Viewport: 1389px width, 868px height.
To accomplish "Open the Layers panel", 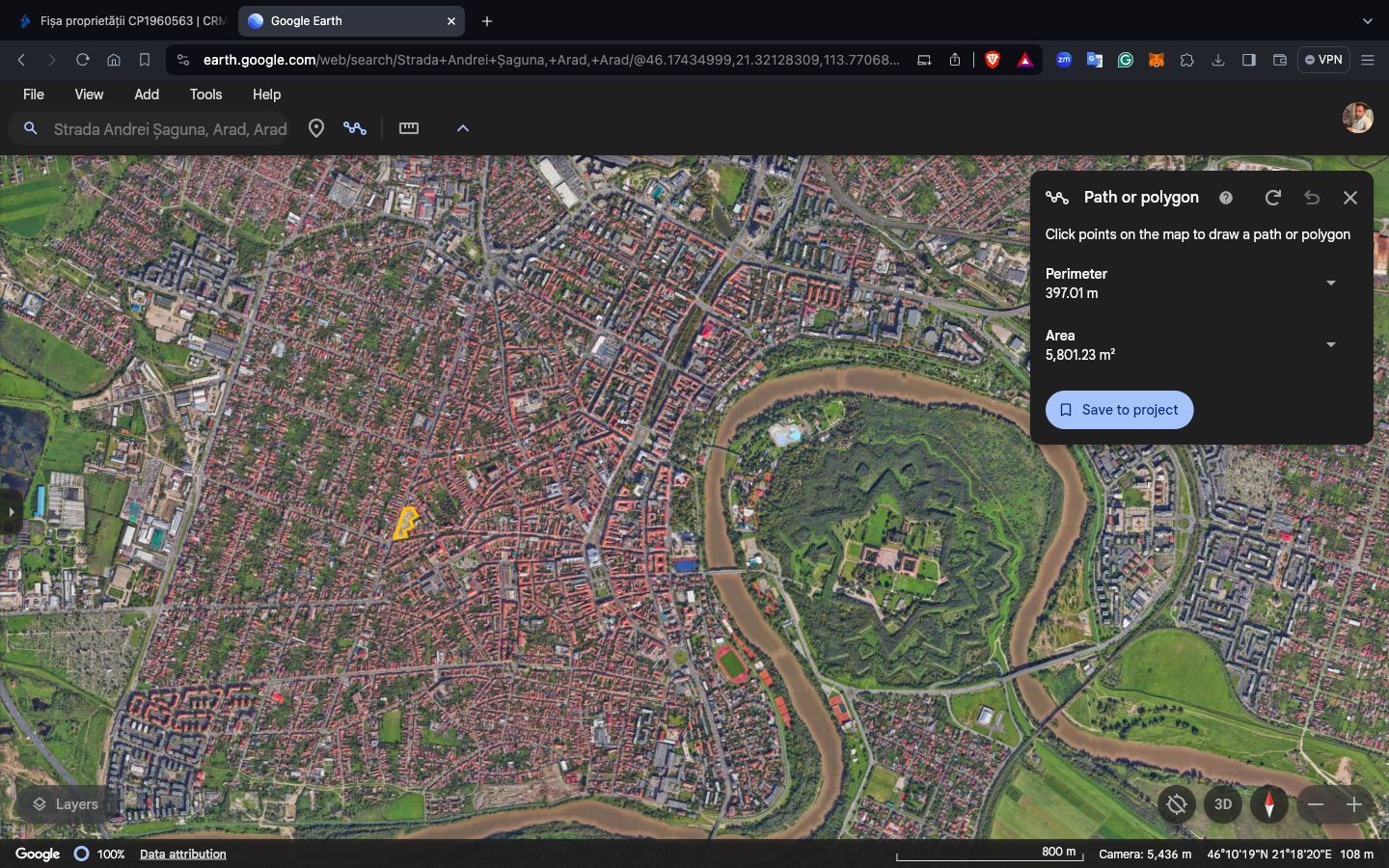I will [66, 804].
